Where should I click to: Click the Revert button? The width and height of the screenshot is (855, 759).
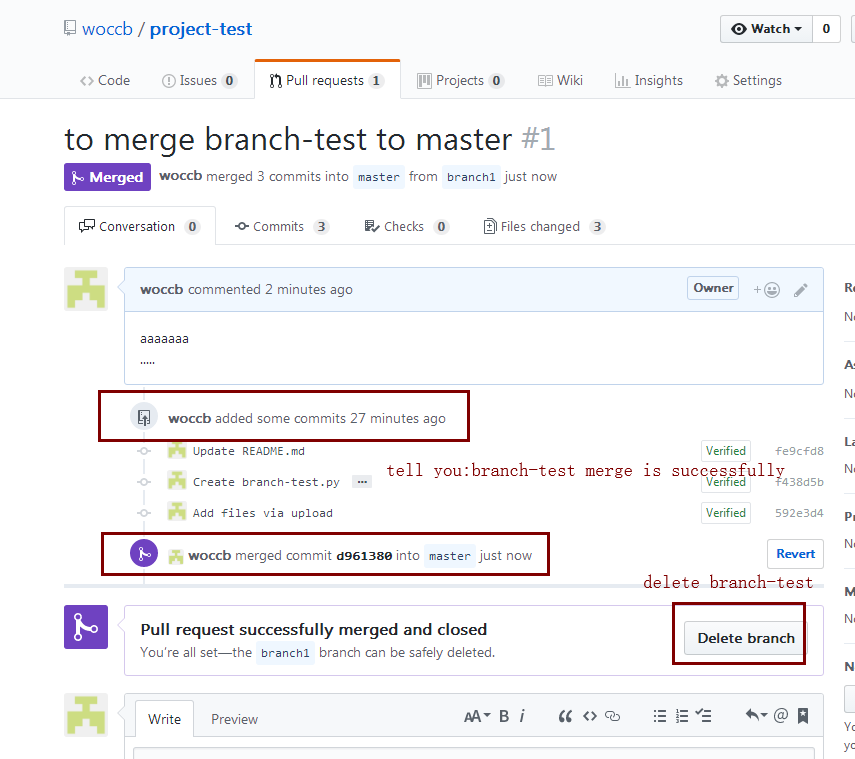(795, 554)
